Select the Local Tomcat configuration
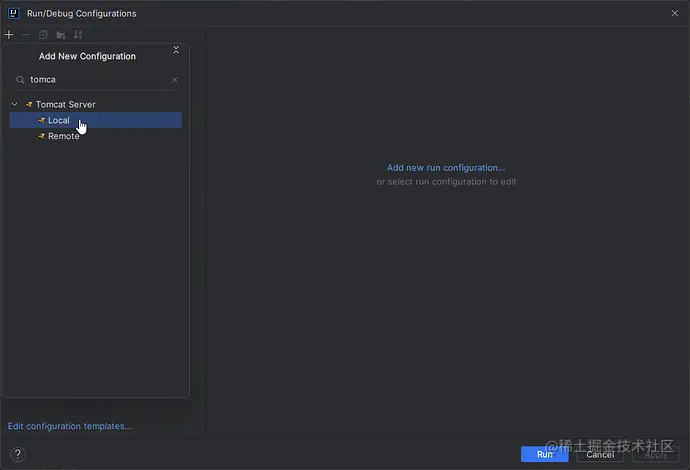 pyautogui.click(x=95, y=120)
